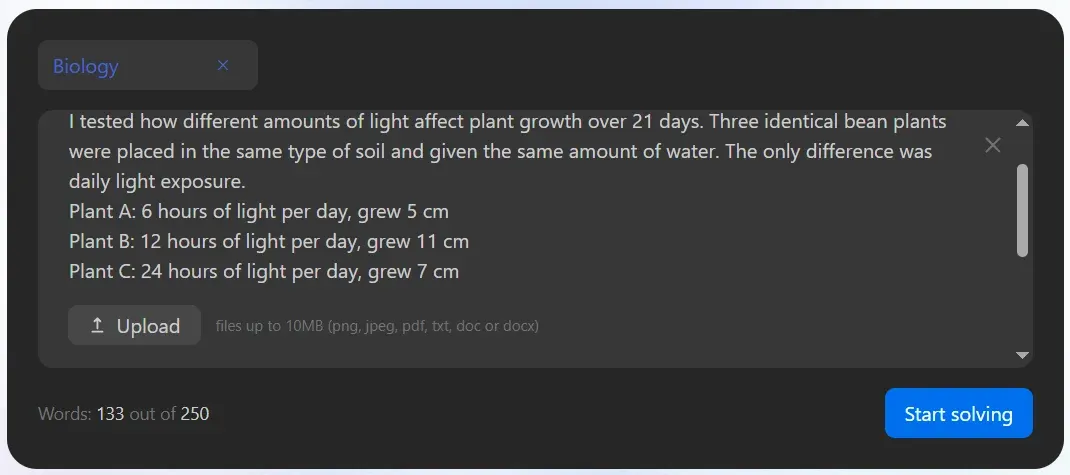
Task: Click the 'were placed in the same type' line
Action: (500, 152)
